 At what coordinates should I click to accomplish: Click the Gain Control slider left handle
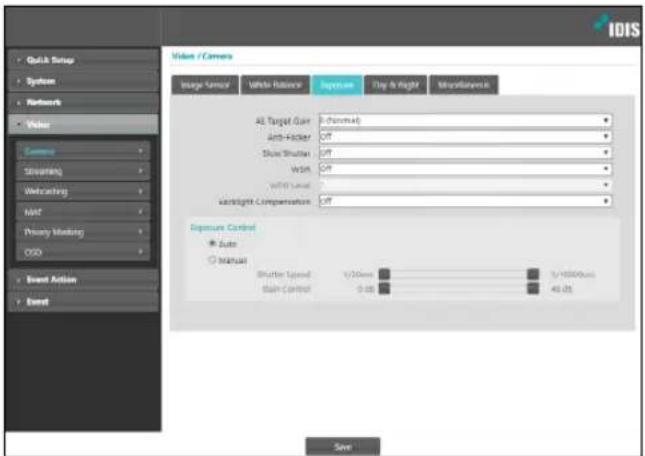pos(384,289)
